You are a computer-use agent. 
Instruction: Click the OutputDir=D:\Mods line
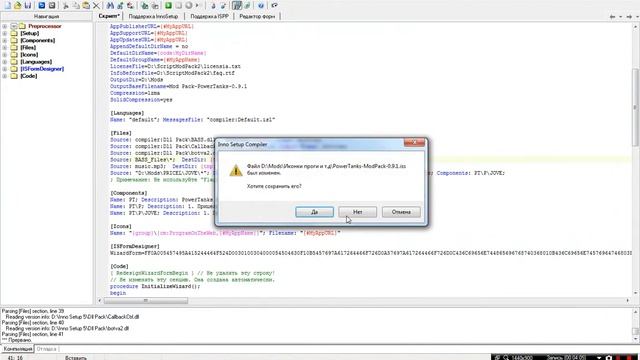pyautogui.click(x=136, y=80)
